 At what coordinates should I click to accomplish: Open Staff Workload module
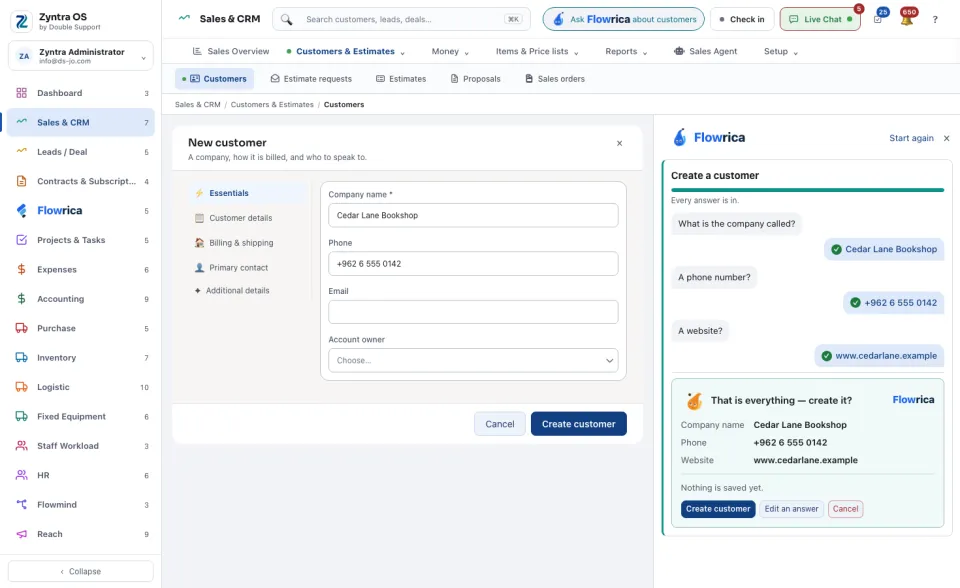coord(81,446)
